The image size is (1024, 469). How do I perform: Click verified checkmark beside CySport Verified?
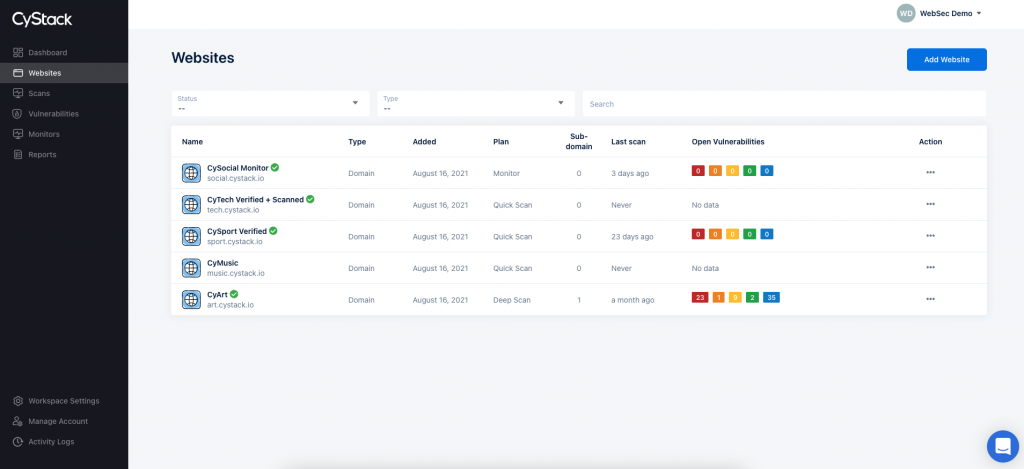click(273, 231)
